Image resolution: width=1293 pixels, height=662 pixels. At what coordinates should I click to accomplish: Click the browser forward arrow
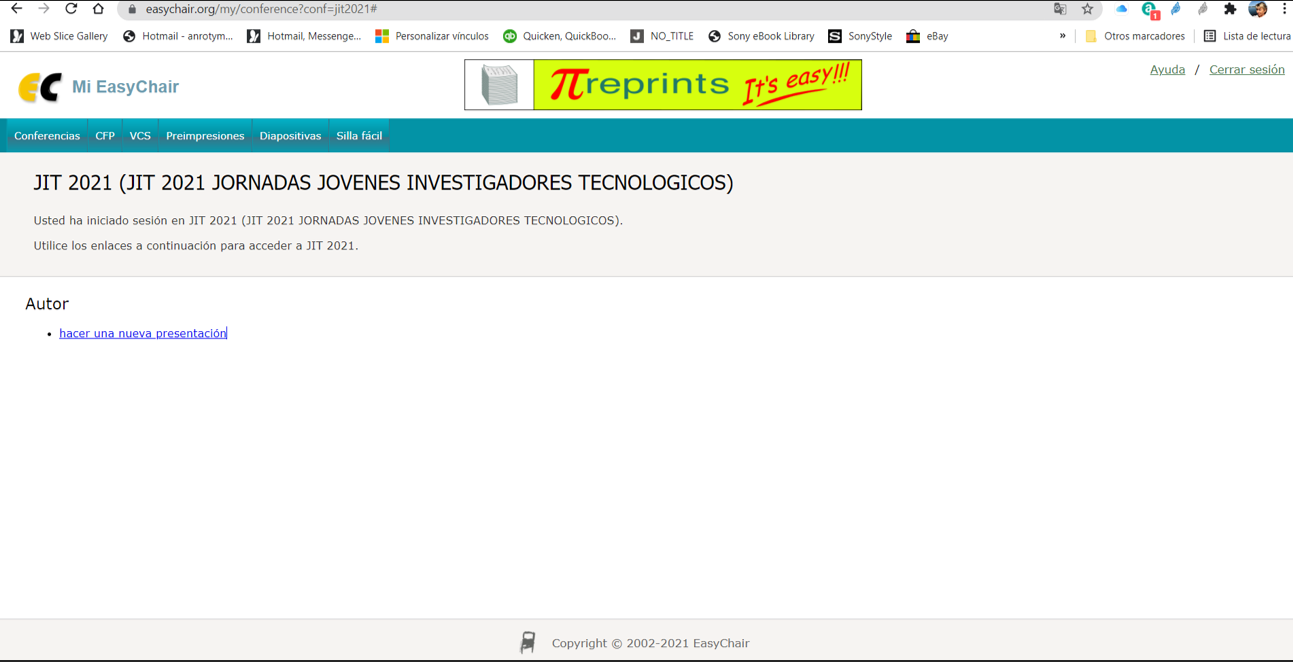point(44,9)
